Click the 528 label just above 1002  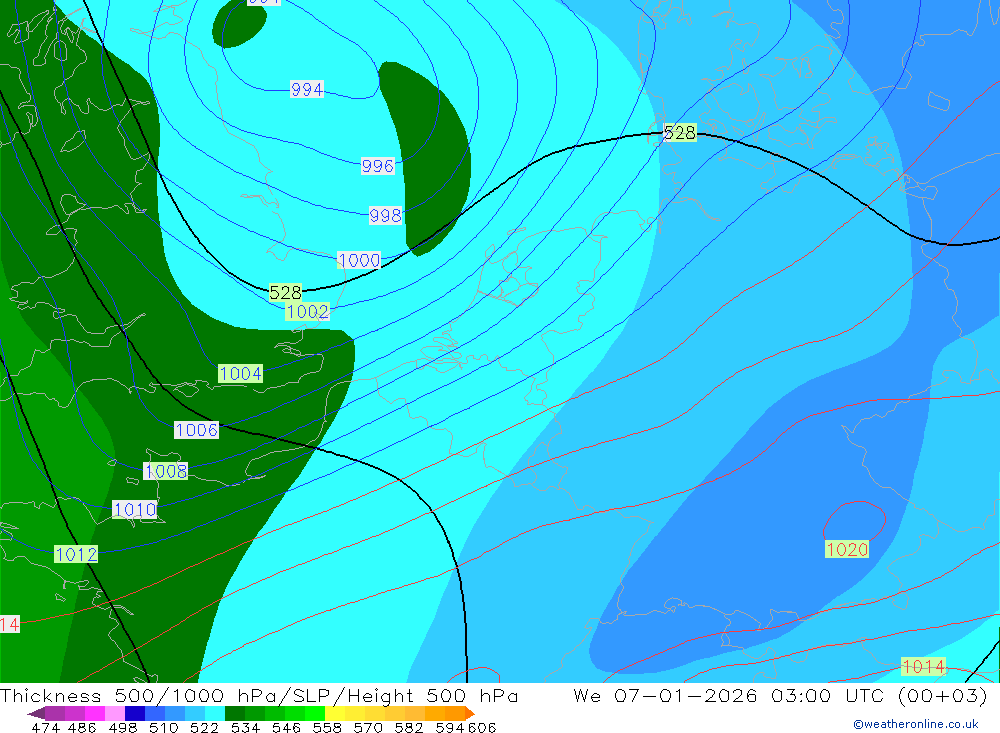pyautogui.click(x=285, y=293)
